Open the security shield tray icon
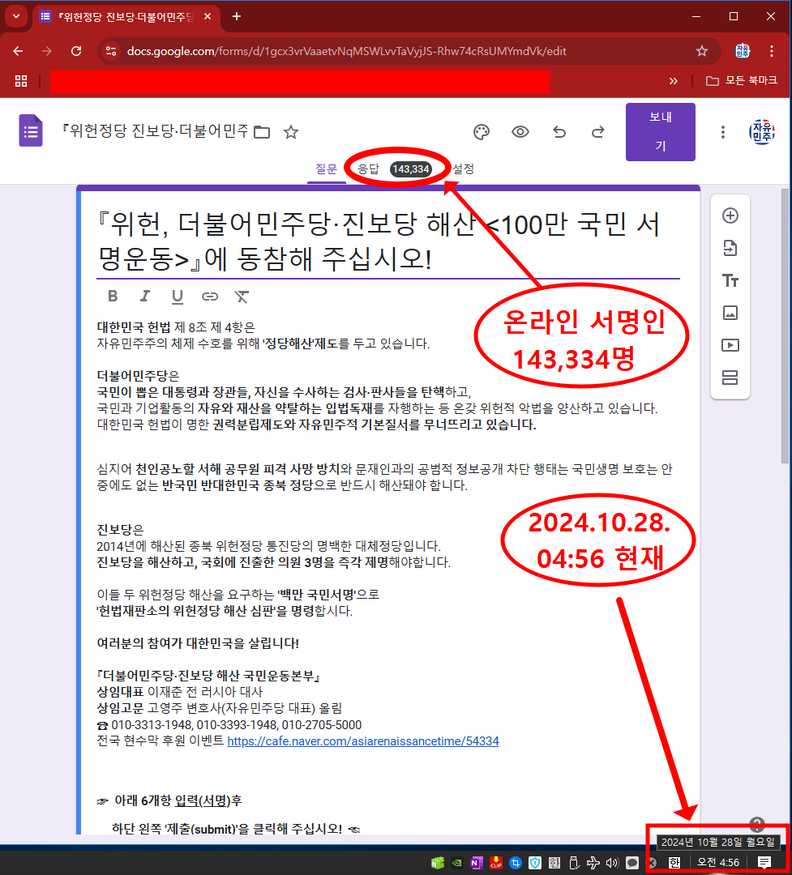Image resolution: width=792 pixels, height=875 pixels. 535,863
